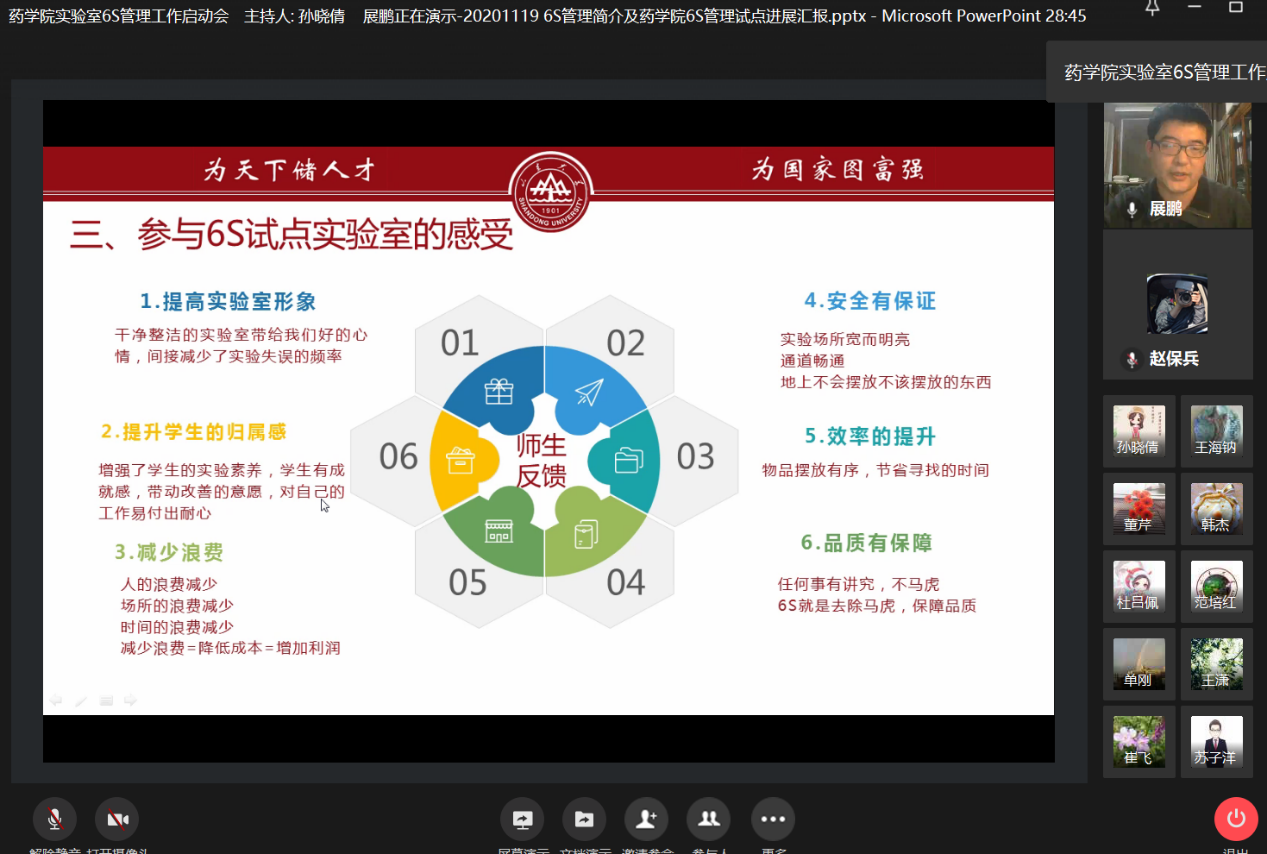Click the faint pen tool on slide

[81, 701]
